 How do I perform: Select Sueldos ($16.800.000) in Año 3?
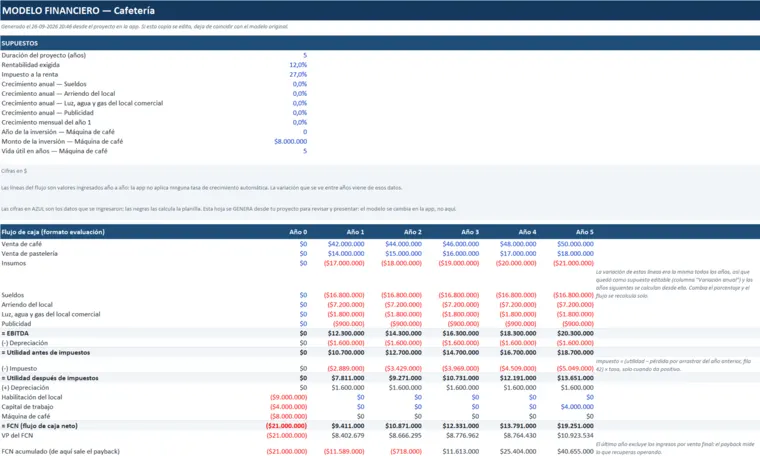point(459,295)
